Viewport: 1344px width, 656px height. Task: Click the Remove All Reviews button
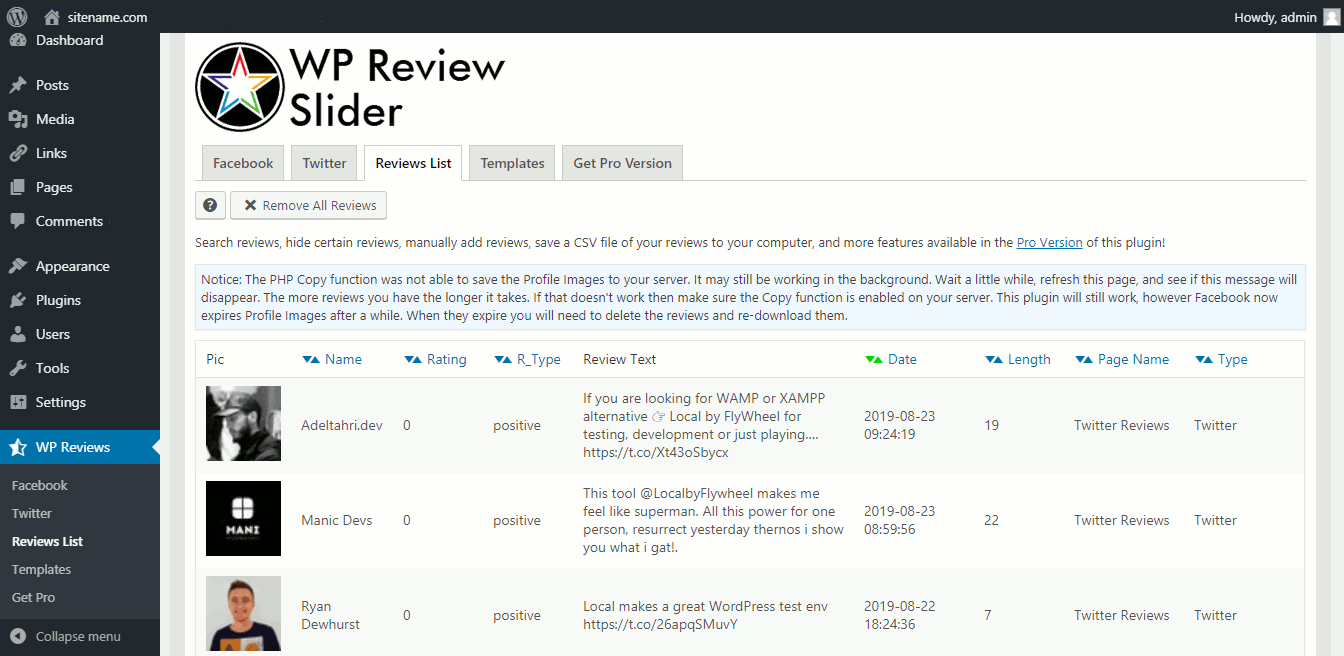(308, 205)
